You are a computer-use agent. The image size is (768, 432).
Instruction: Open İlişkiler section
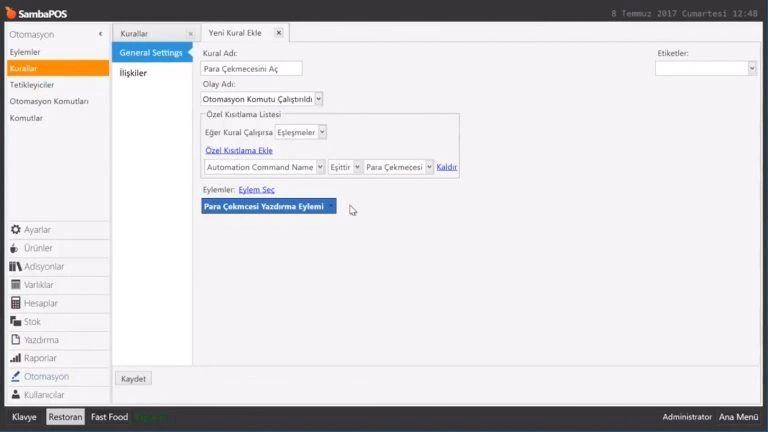[133, 73]
